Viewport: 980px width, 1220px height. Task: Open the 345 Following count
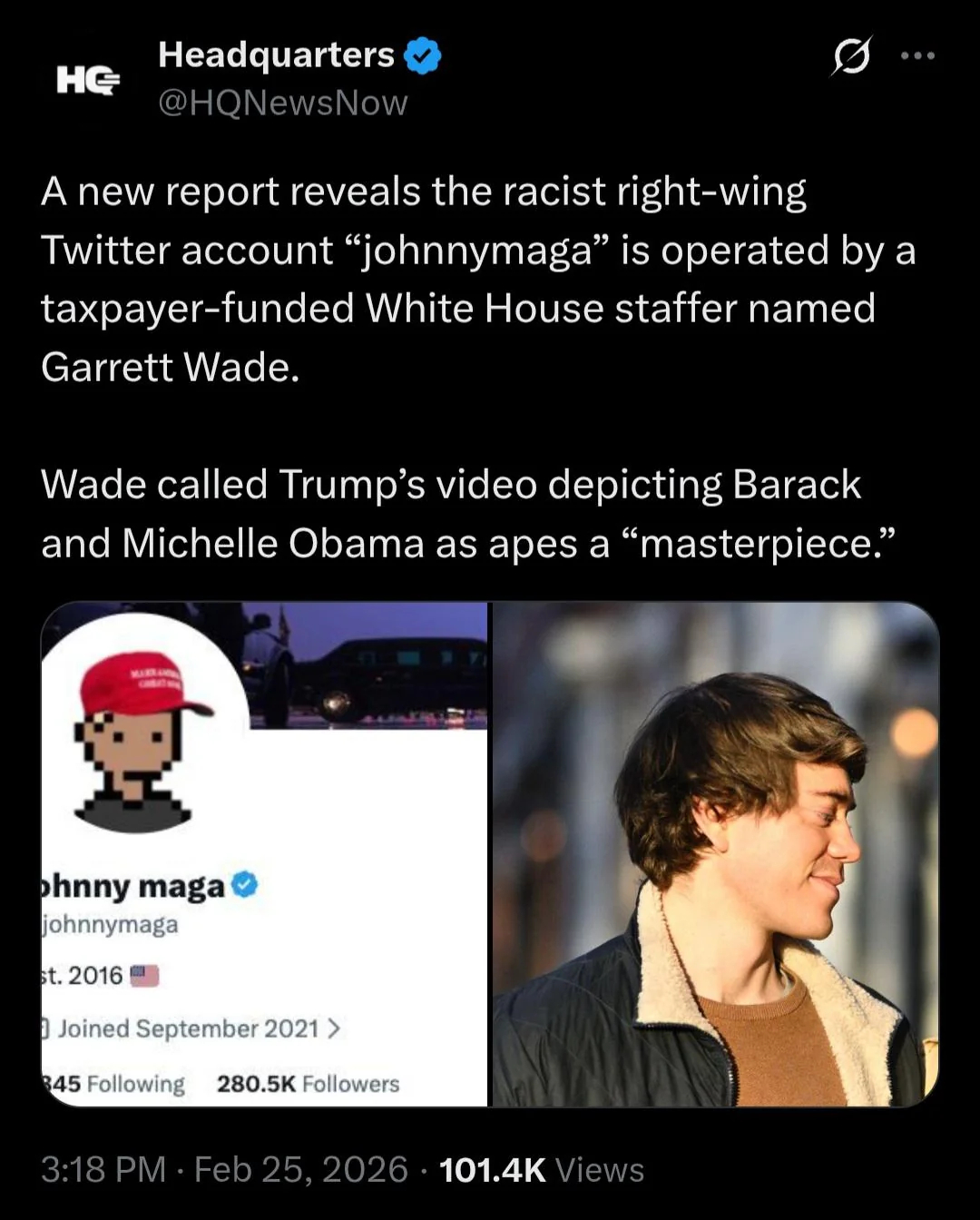pos(113,1084)
